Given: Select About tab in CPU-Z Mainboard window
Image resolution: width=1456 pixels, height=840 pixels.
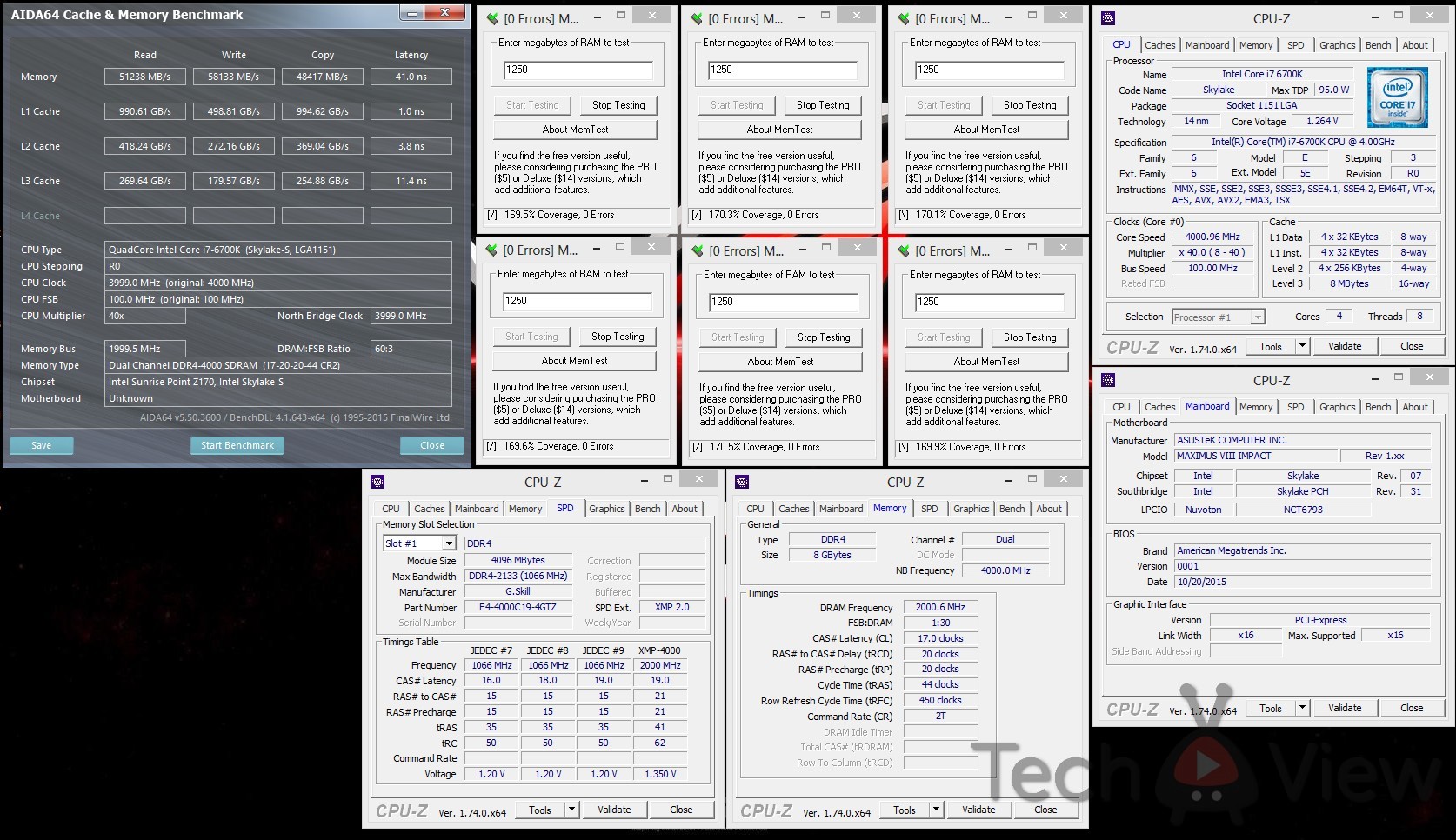Looking at the screenshot, I should (1415, 407).
